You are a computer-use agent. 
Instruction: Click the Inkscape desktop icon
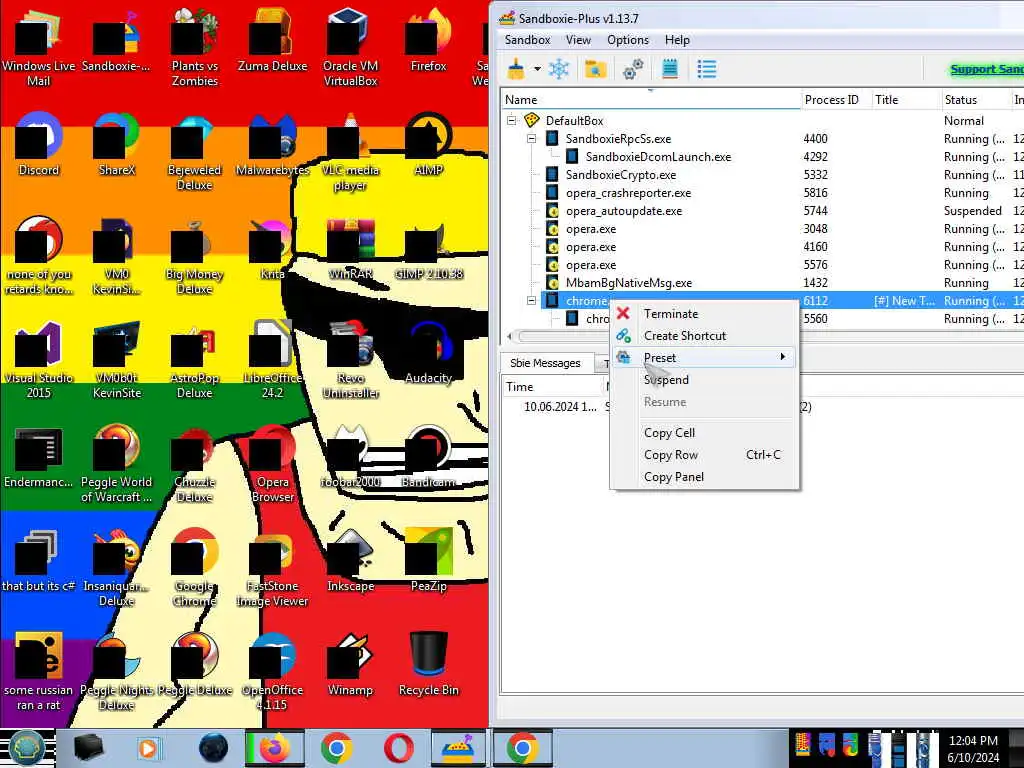pyautogui.click(x=351, y=560)
